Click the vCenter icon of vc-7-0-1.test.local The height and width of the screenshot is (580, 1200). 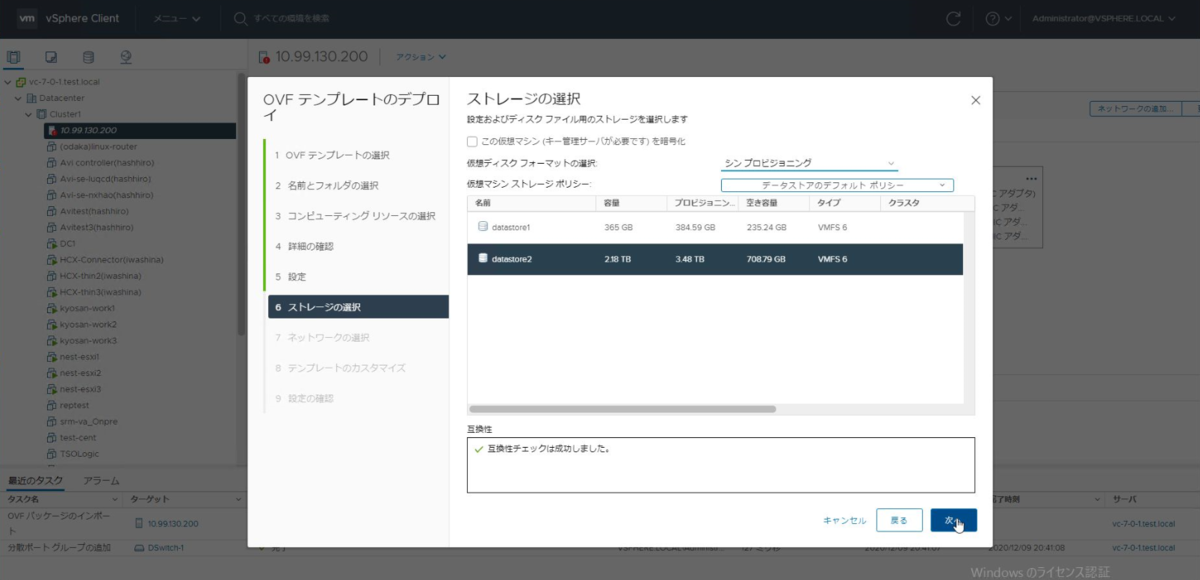tap(21, 82)
